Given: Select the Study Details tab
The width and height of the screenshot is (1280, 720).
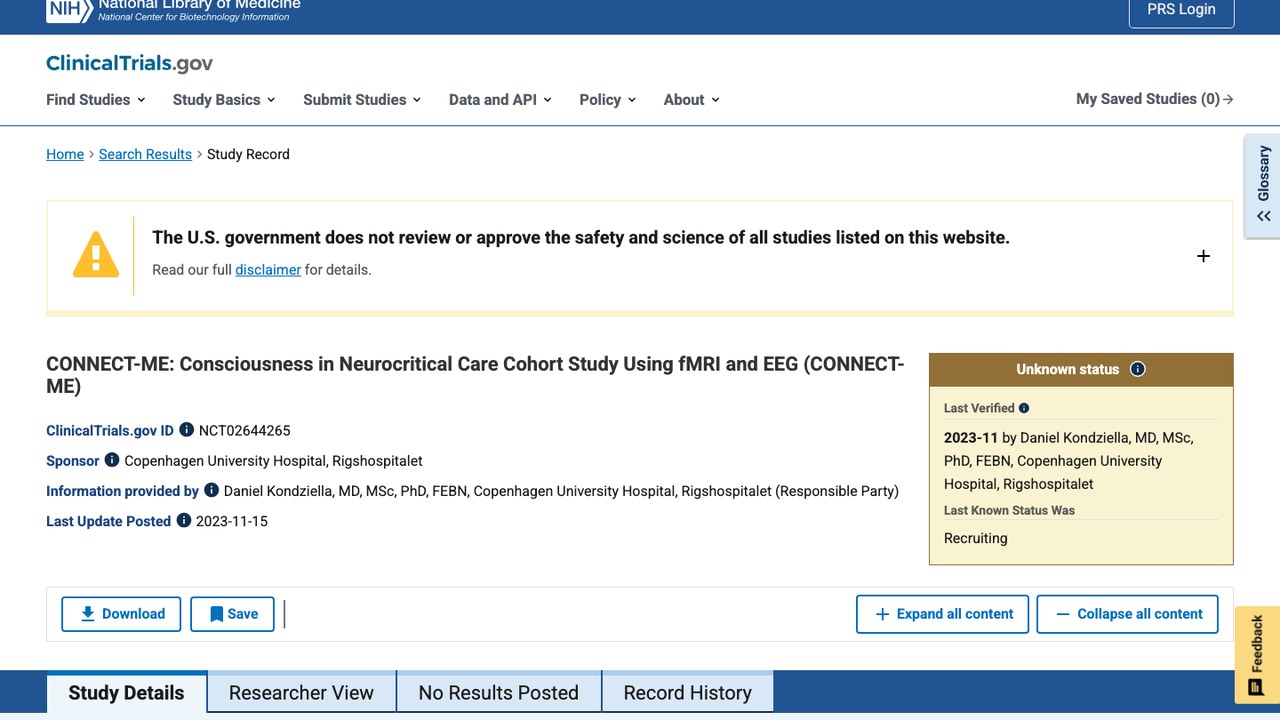Looking at the screenshot, I should tap(127, 693).
